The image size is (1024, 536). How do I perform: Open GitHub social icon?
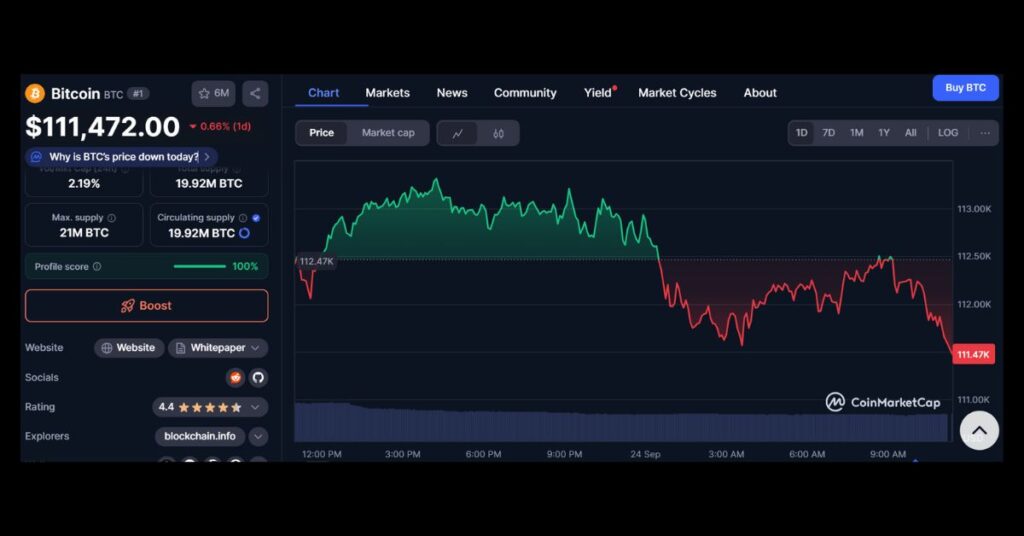pyautogui.click(x=259, y=377)
